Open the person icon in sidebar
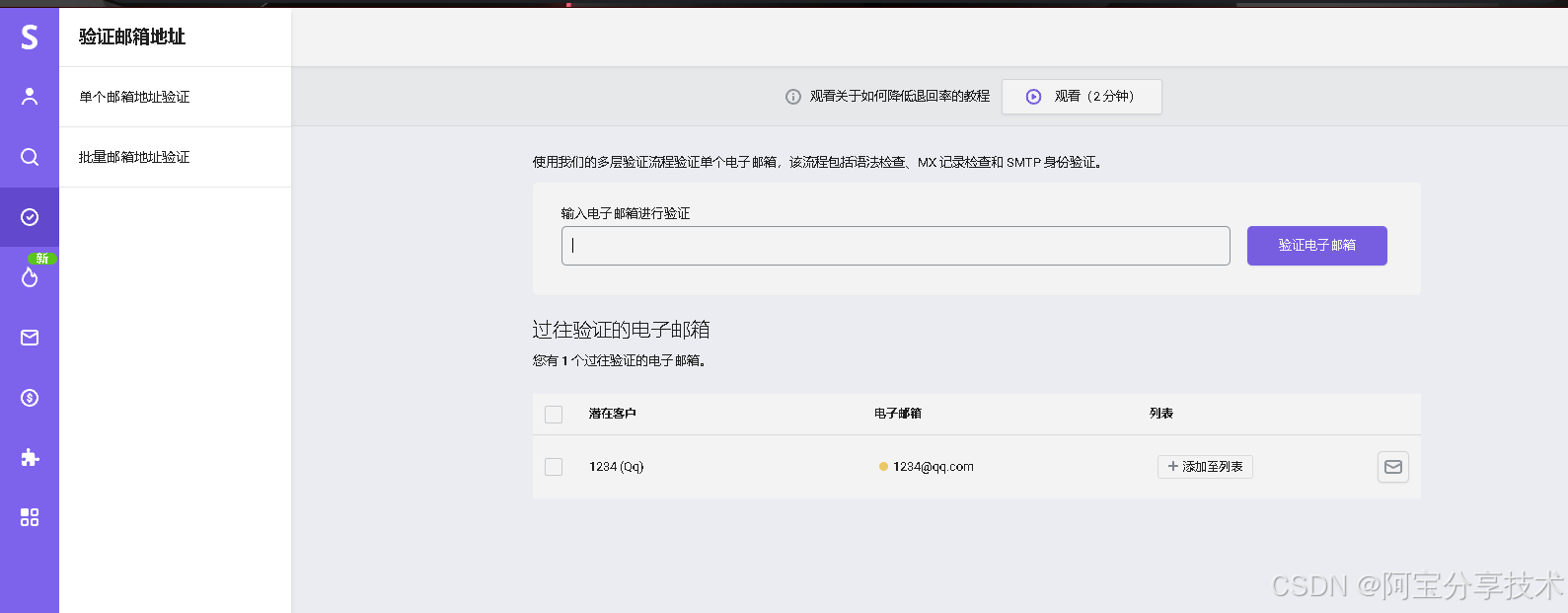 coord(30,96)
